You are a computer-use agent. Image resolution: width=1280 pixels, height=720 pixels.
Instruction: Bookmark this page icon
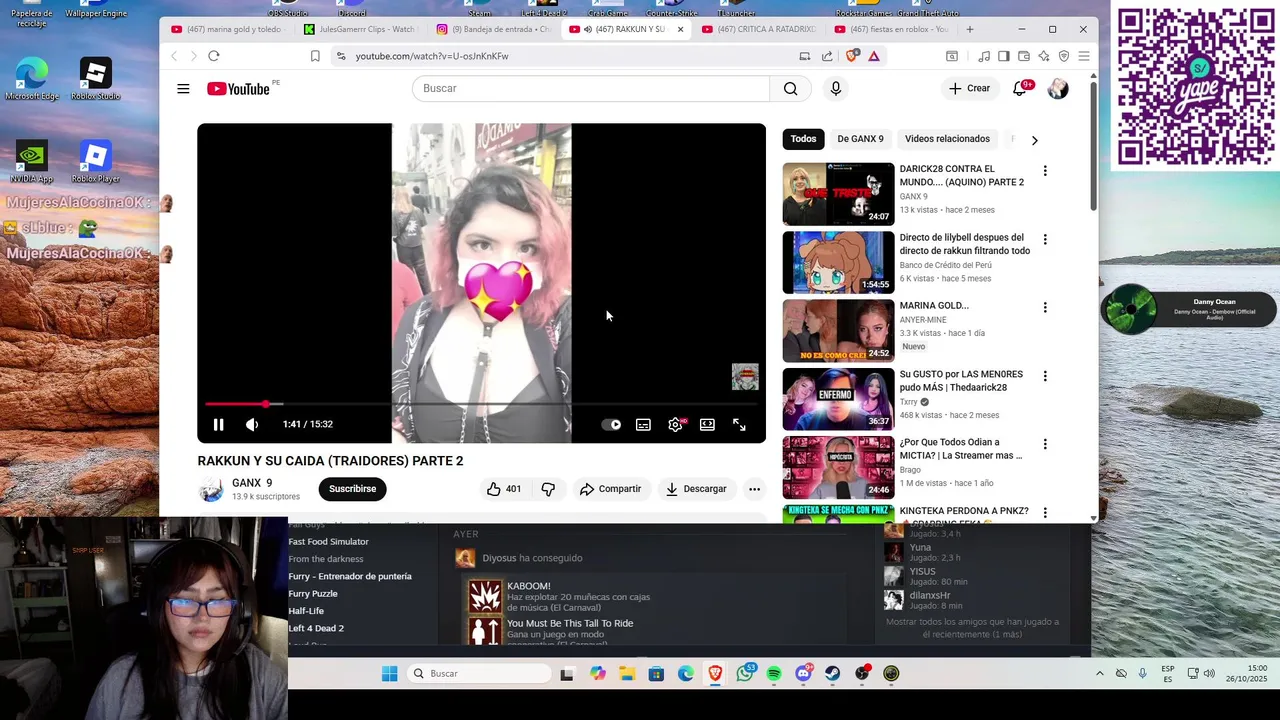tap(315, 56)
